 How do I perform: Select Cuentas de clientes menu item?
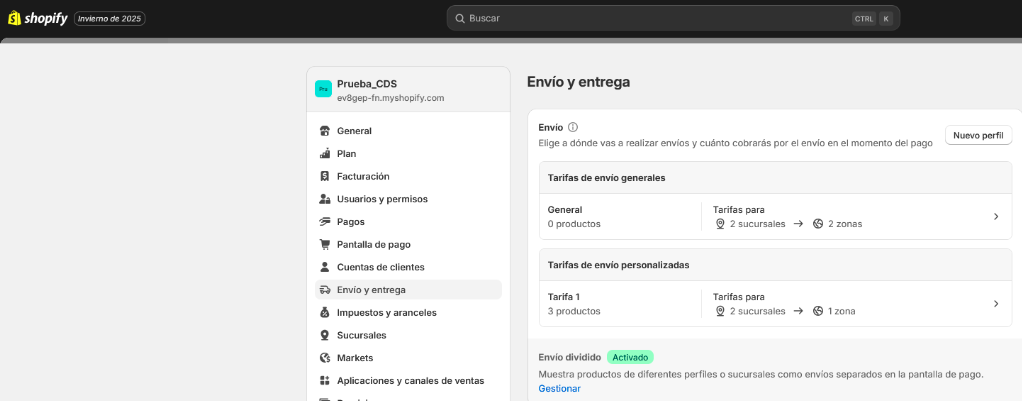[x=380, y=267]
